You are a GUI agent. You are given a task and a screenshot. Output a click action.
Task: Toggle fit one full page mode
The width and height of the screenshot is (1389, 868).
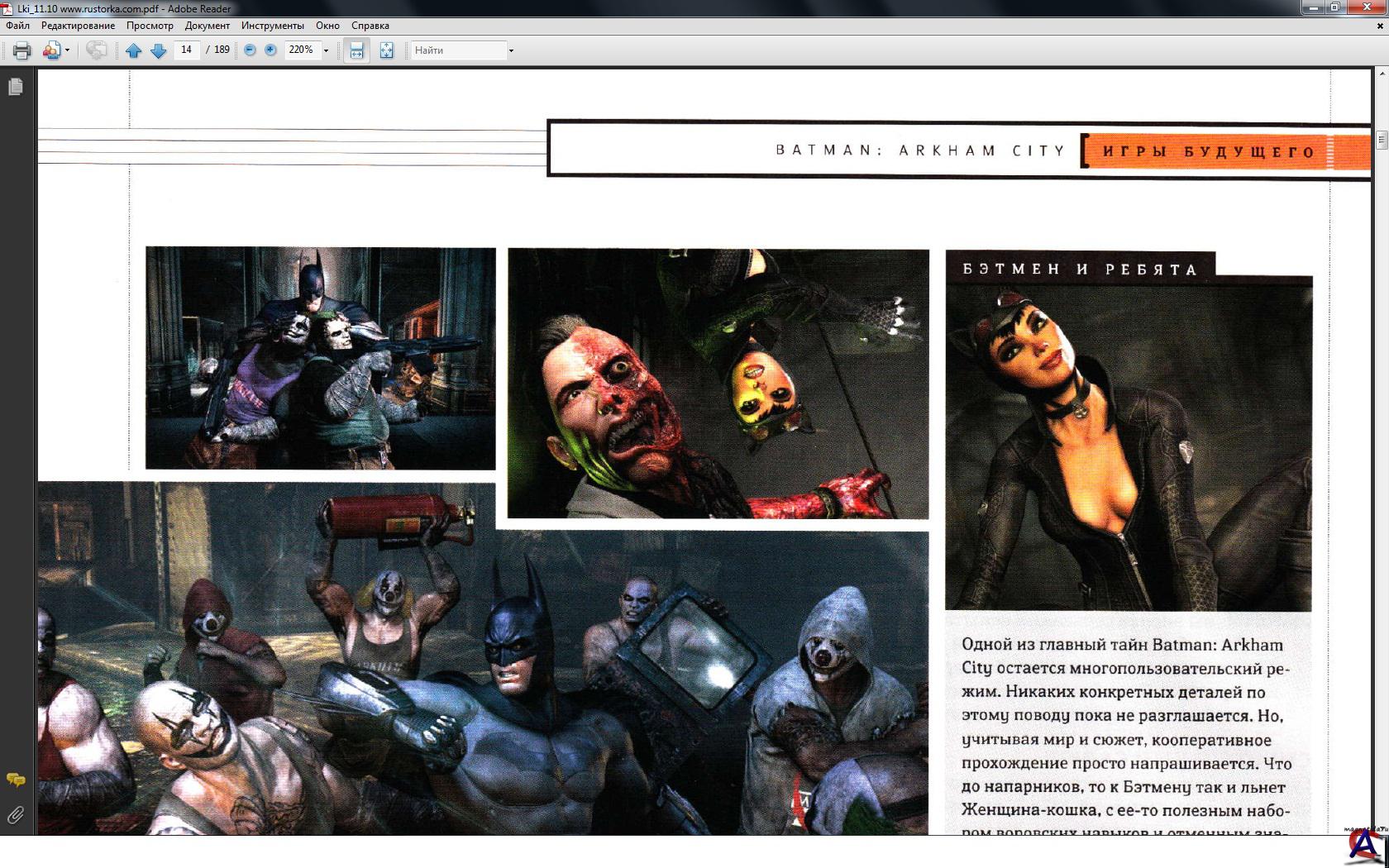(x=386, y=50)
